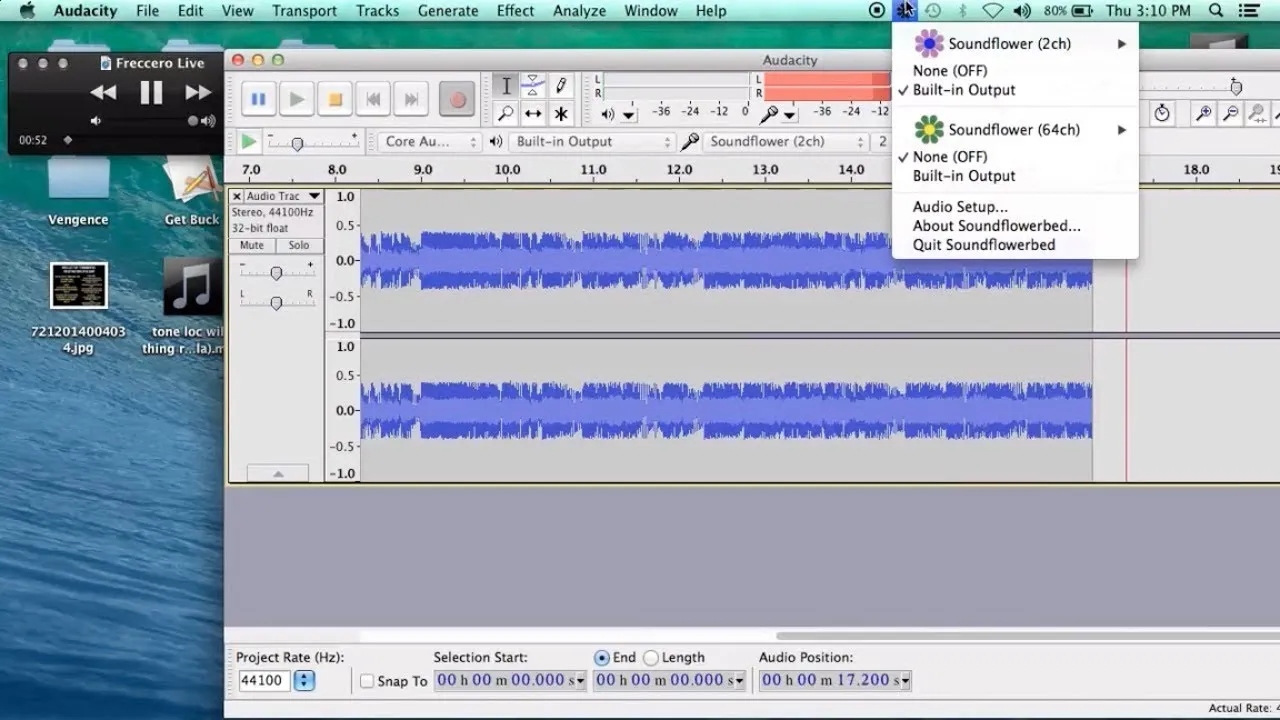Select the Draw (pencil) tool

(562, 86)
